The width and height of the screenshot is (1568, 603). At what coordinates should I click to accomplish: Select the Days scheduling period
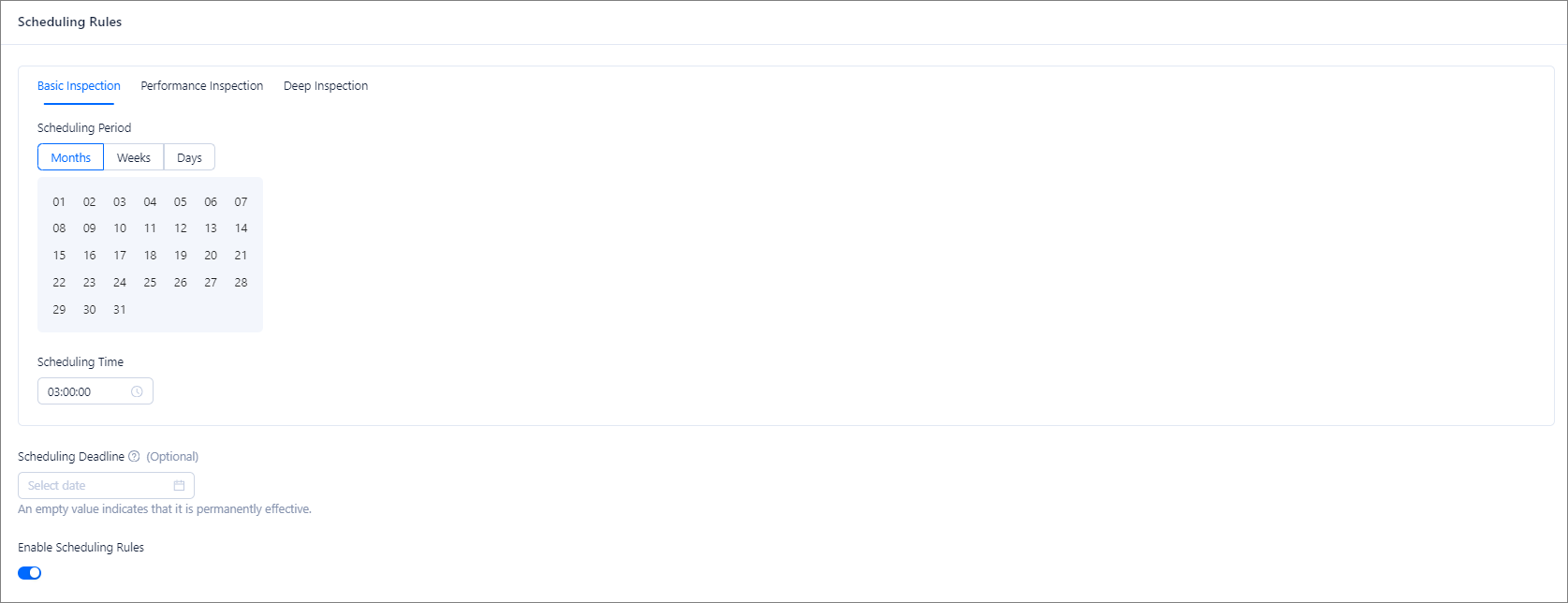(189, 157)
